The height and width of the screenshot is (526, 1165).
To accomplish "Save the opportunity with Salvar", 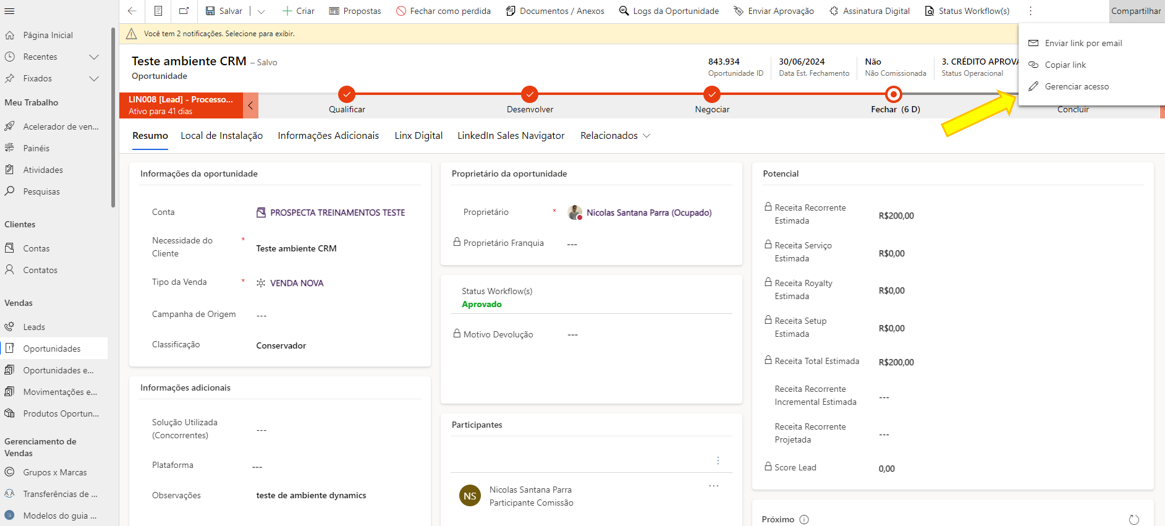I will 224,11.
